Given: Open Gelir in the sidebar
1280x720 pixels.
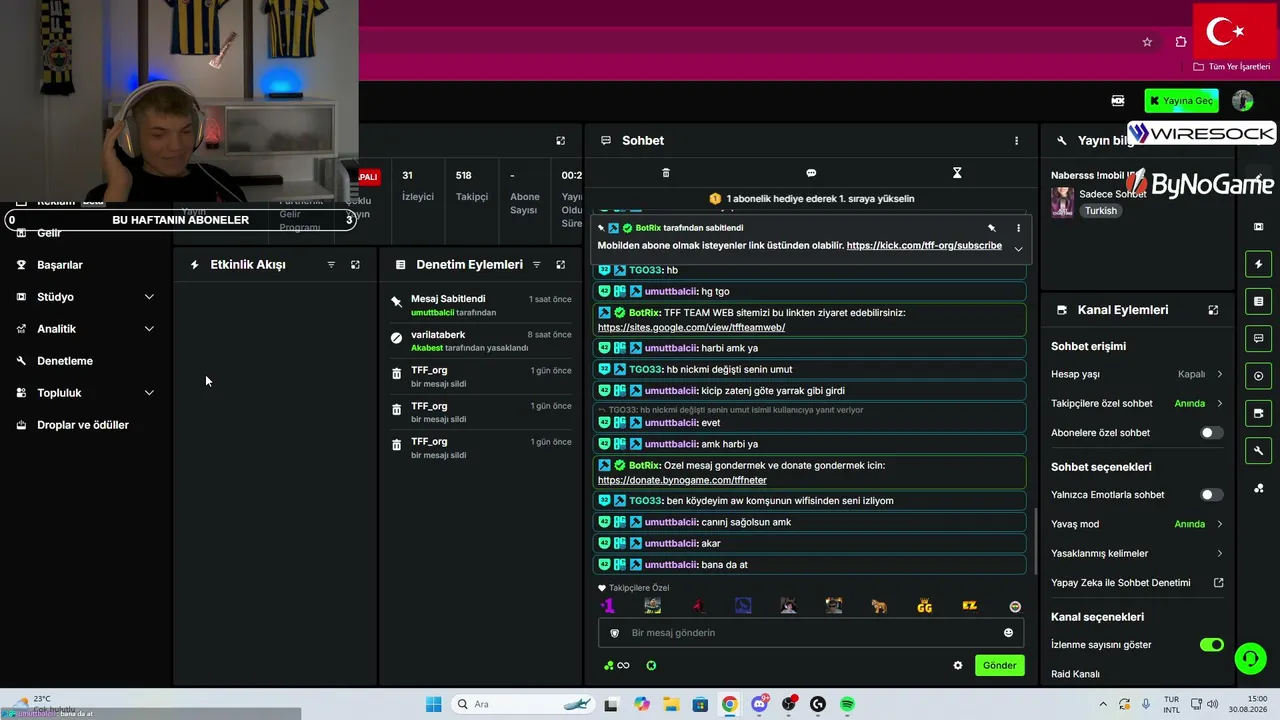Looking at the screenshot, I should [x=49, y=233].
